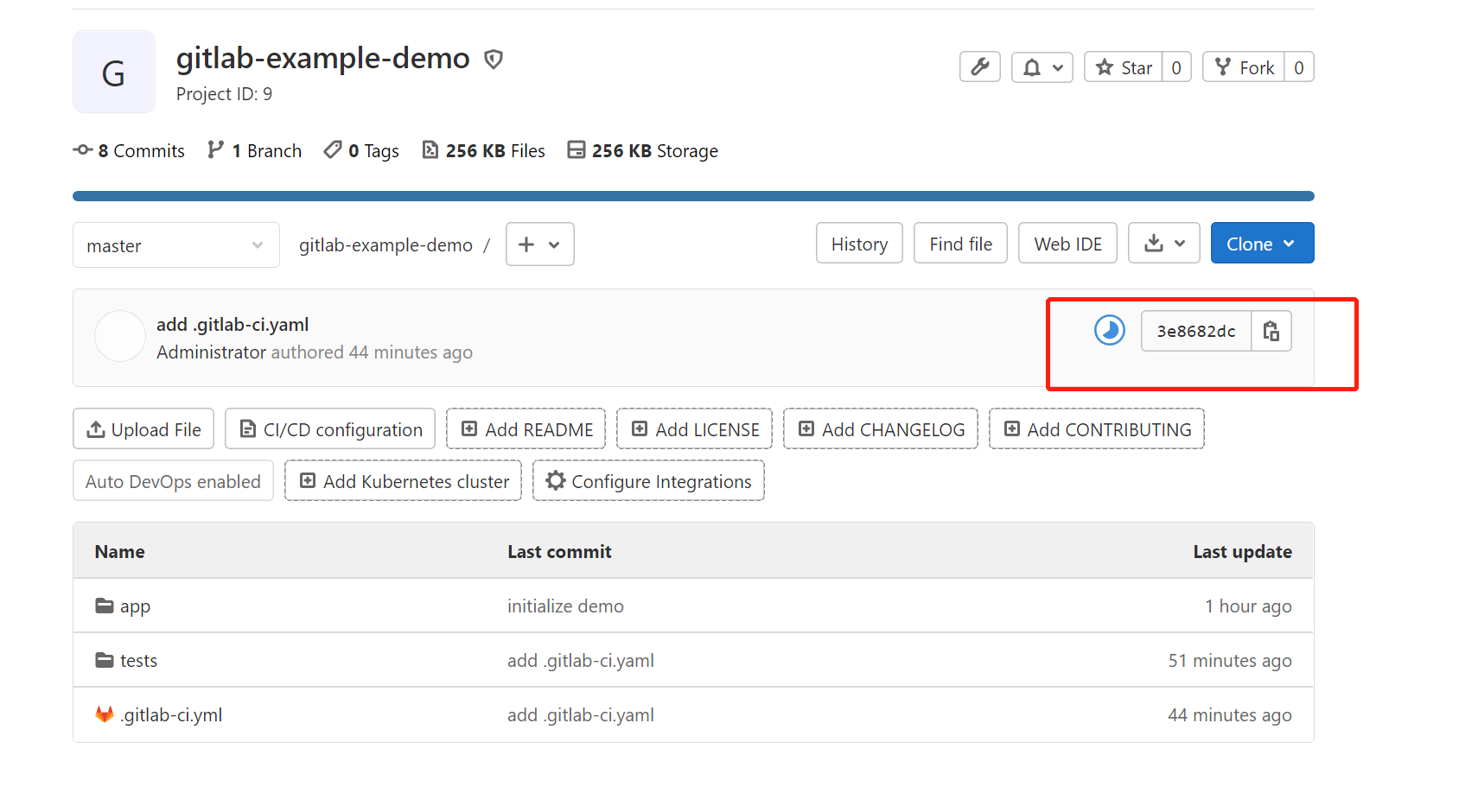Click the Project ID: 9 text
This screenshot has height=812, width=1478.
(224, 94)
